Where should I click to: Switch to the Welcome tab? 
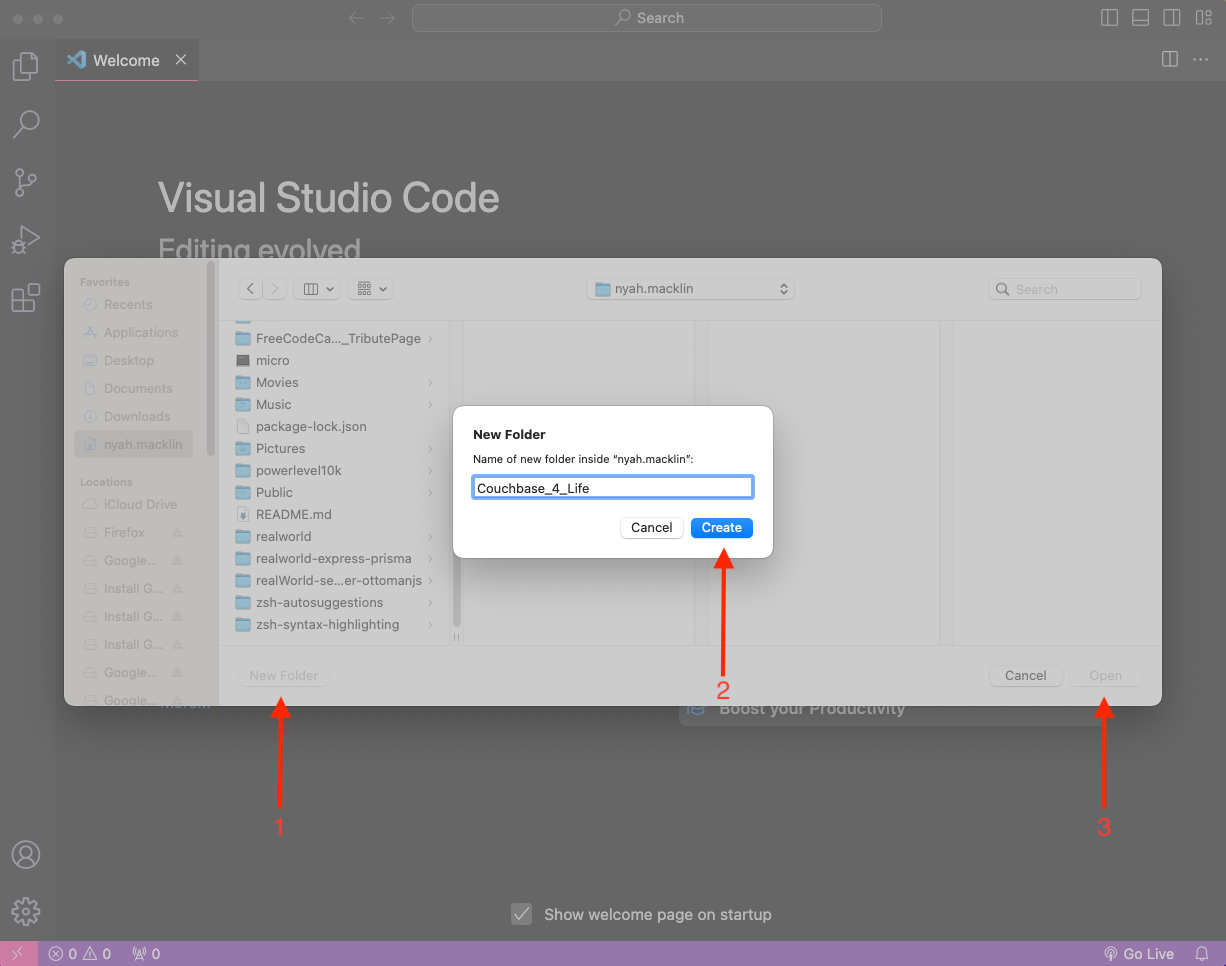point(124,60)
